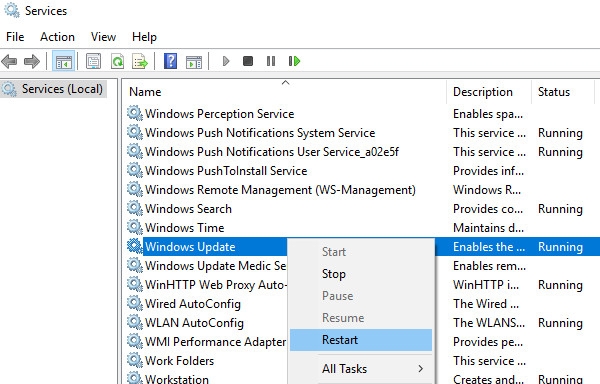Open the Help question mark icon
The image size is (600, 384).
pos(170,61)
